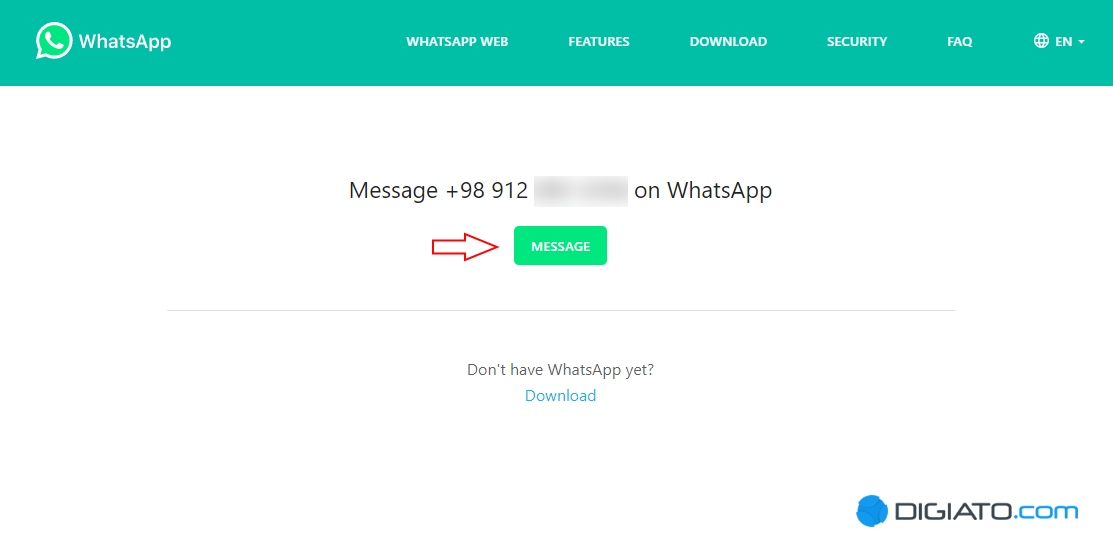This screenshot has height=556, width=1113.
Task: Click the horizontal divider line
Action: click(560, 310)
